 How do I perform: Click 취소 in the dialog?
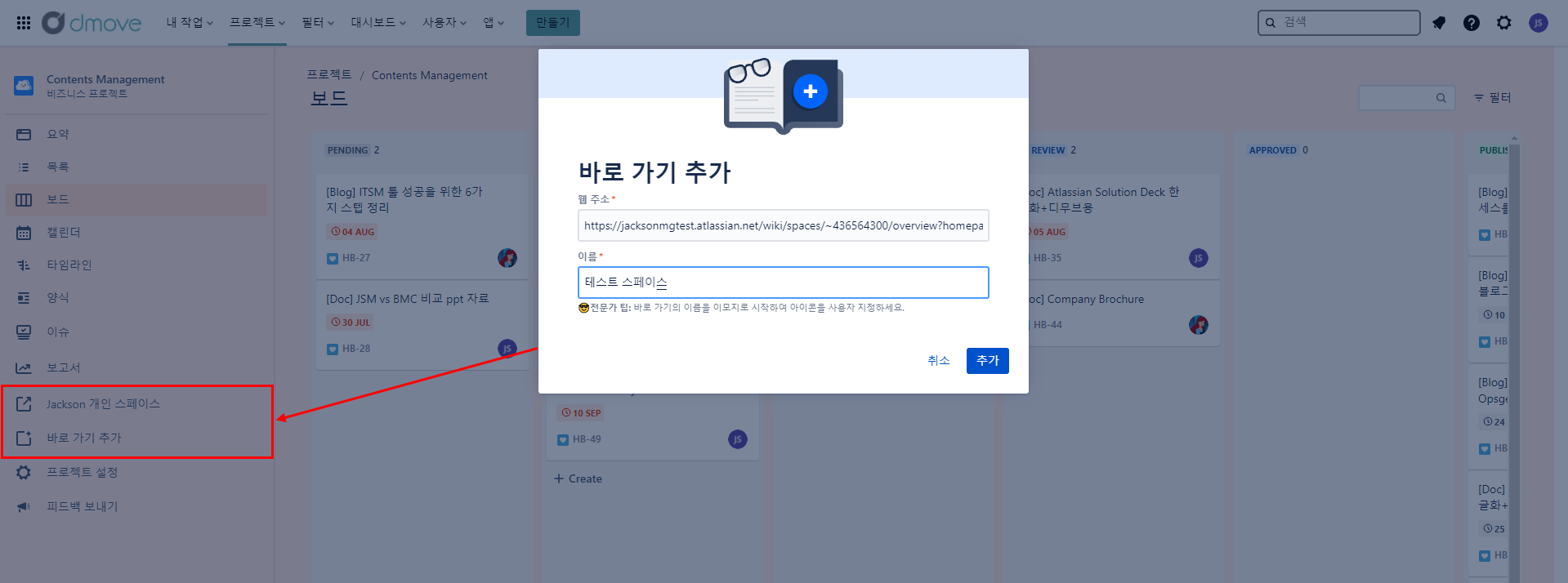939,361
